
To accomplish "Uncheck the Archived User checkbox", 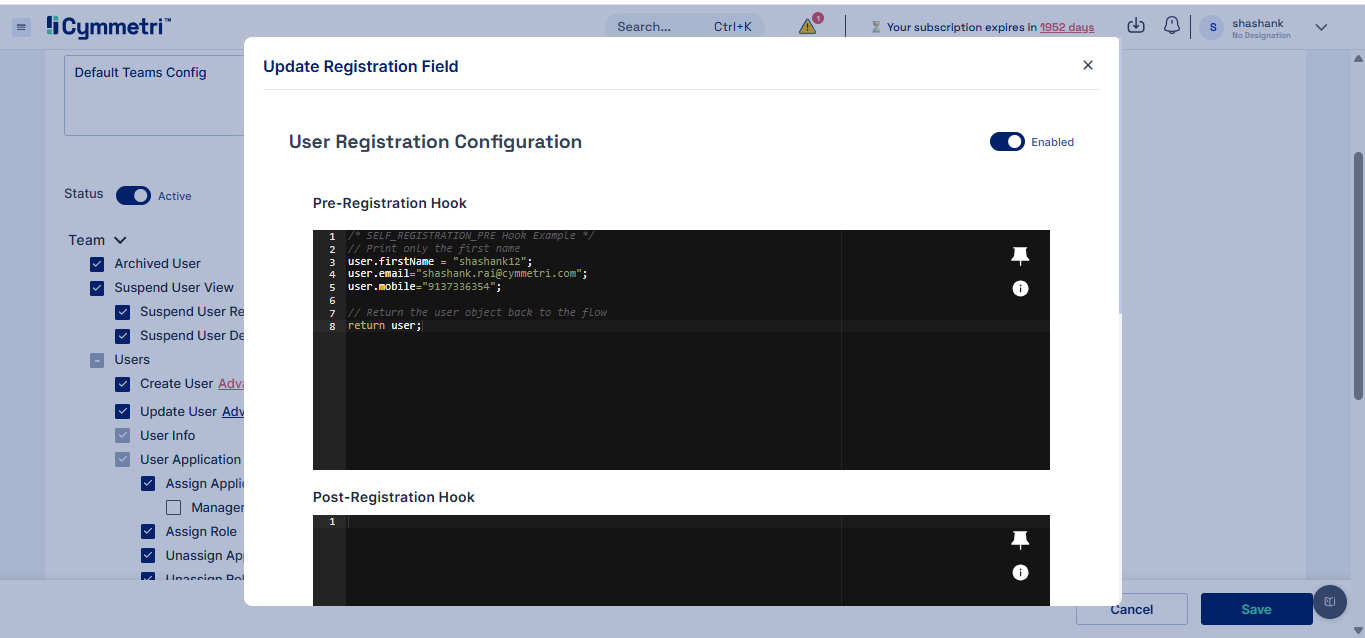I will point(97,264).
